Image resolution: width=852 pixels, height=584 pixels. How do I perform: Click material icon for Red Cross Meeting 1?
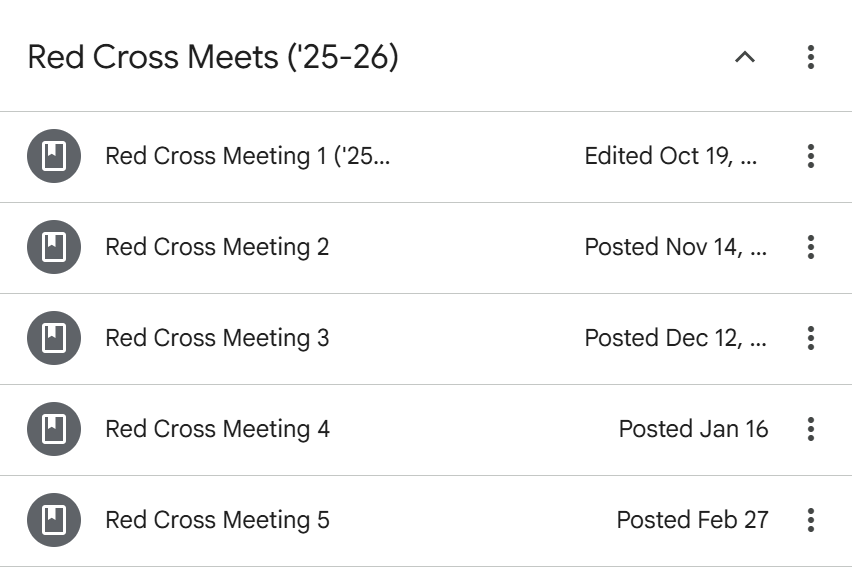[x=54, y=156]
